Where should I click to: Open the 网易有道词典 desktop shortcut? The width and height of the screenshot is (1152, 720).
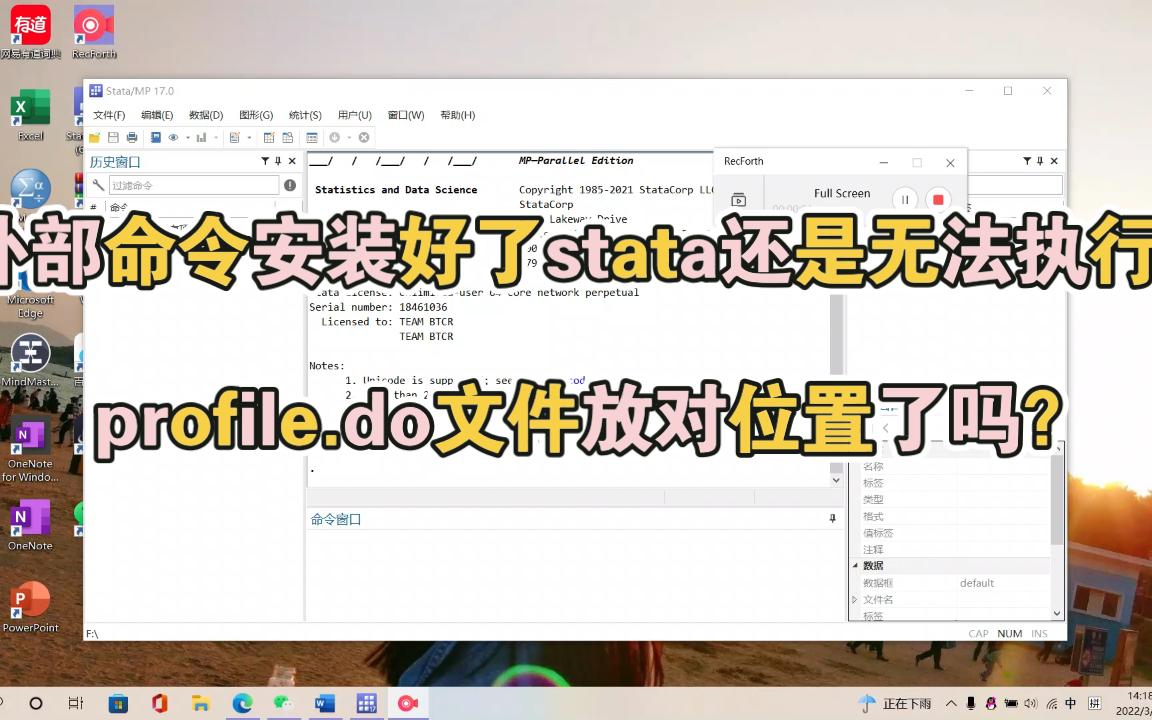(x=30, y=32)
